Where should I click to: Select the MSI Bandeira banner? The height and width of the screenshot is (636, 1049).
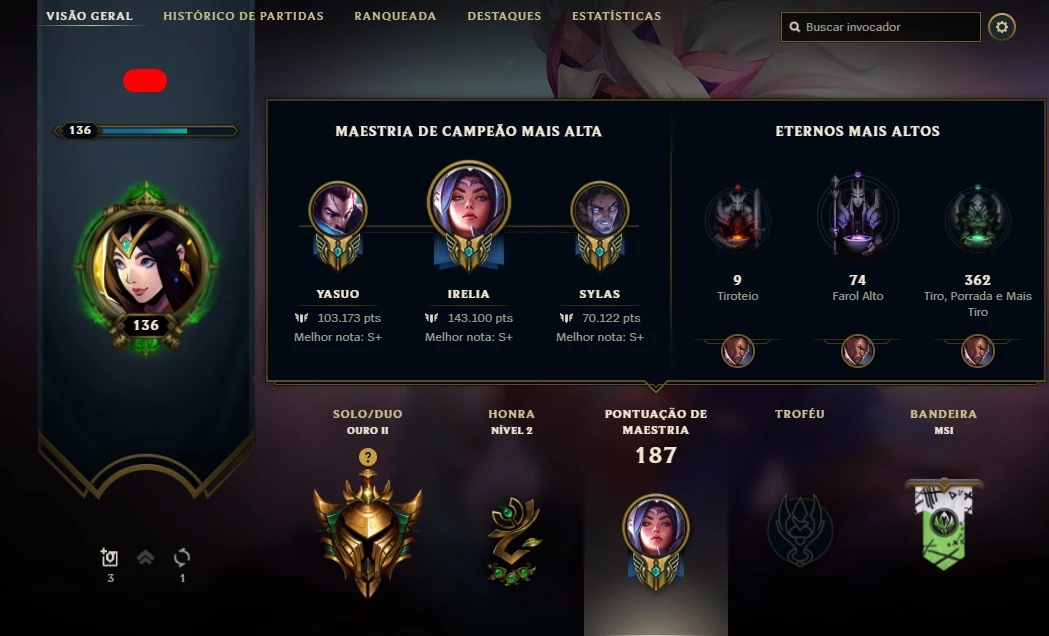pos(944,523)
